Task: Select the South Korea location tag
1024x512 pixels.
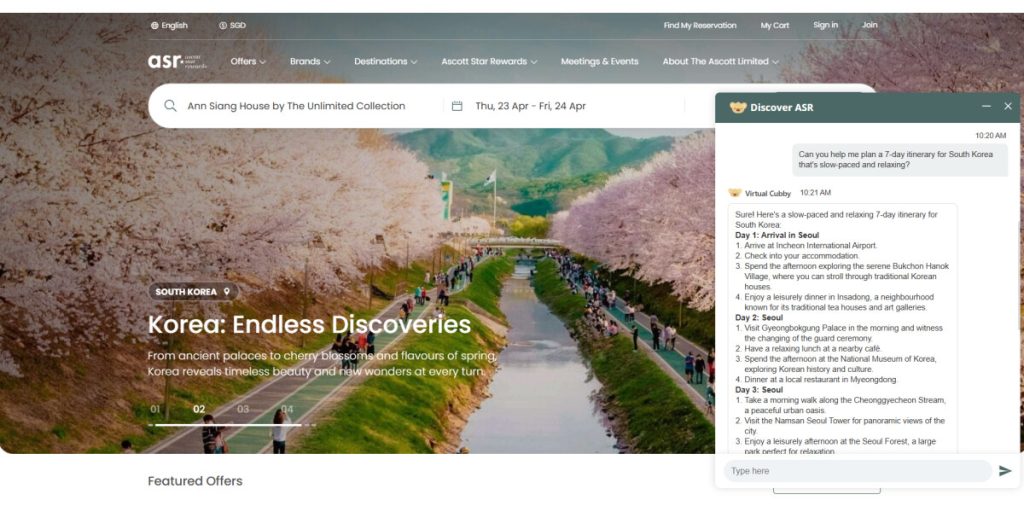Action: tap(194, 292)
